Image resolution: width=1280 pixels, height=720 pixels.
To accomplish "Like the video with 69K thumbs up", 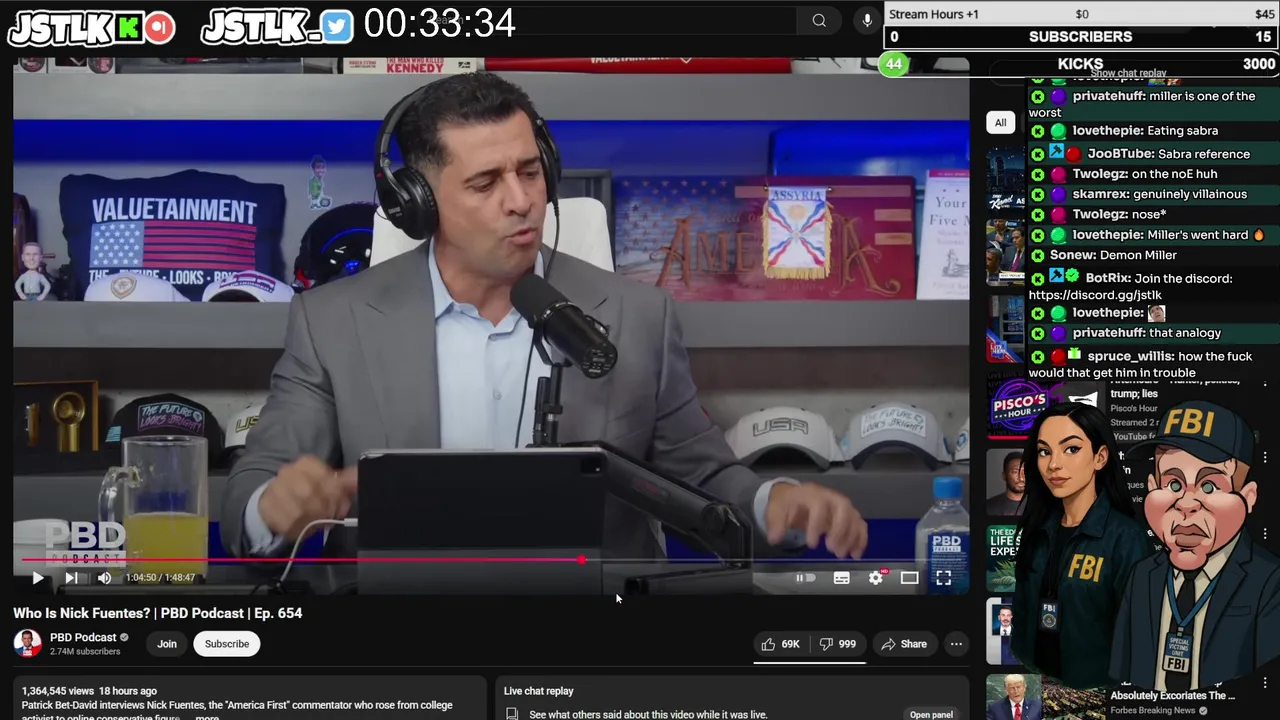I will pyautogui.click(x=780, y=644).
